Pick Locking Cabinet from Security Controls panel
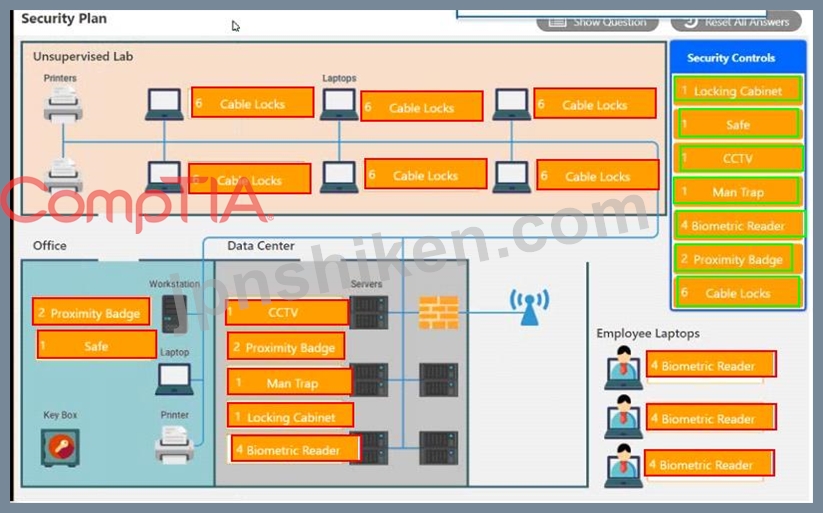The height and width of the screenshot is (513, 823). click(x=738, y=90)
